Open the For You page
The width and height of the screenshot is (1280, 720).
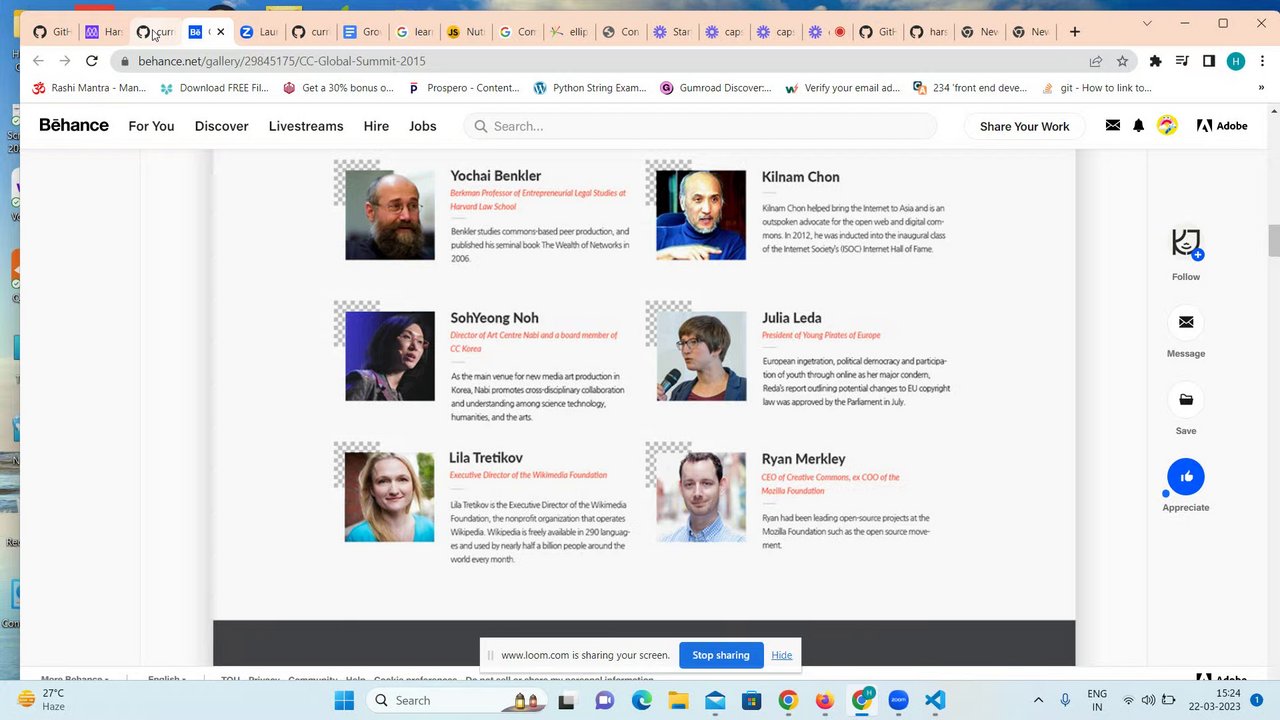[151, 126]
